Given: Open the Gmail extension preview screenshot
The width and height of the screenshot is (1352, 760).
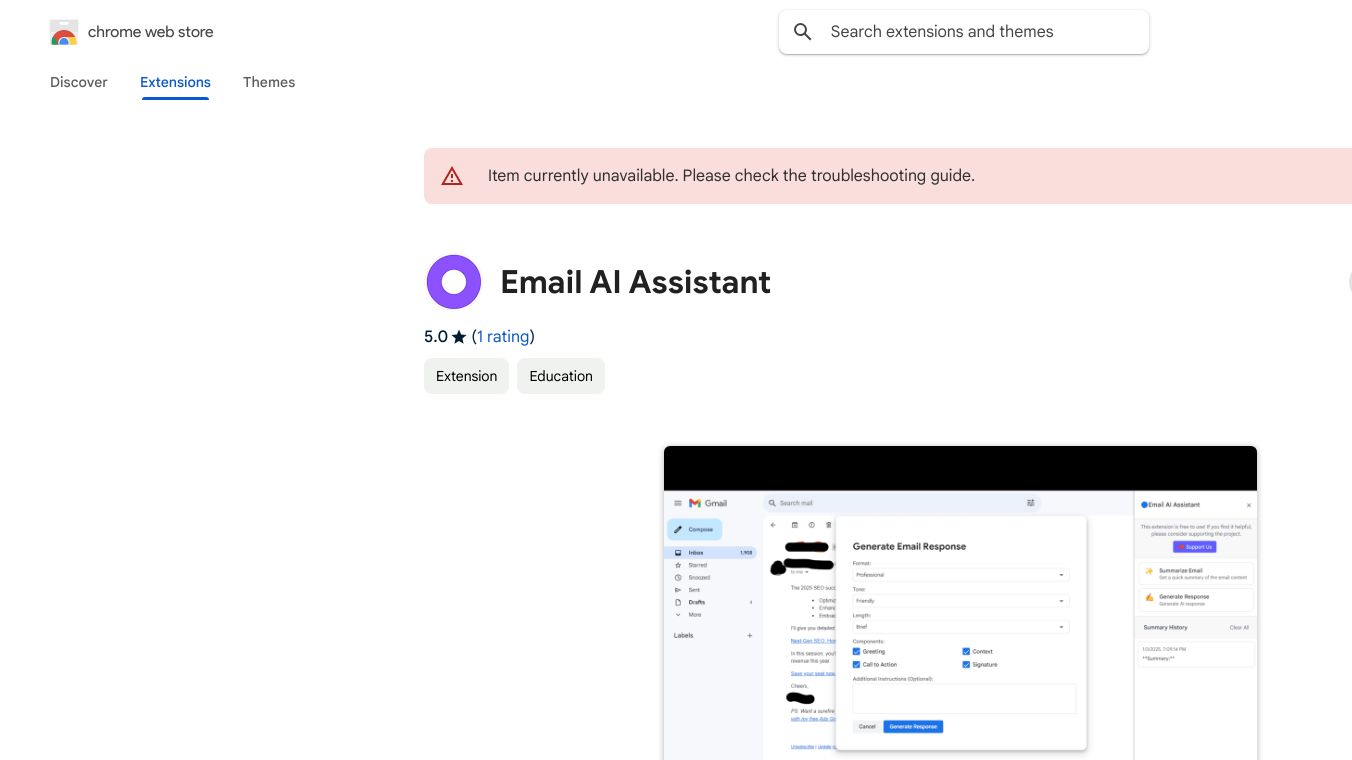Looking at the screenshot, I should 960,603.
